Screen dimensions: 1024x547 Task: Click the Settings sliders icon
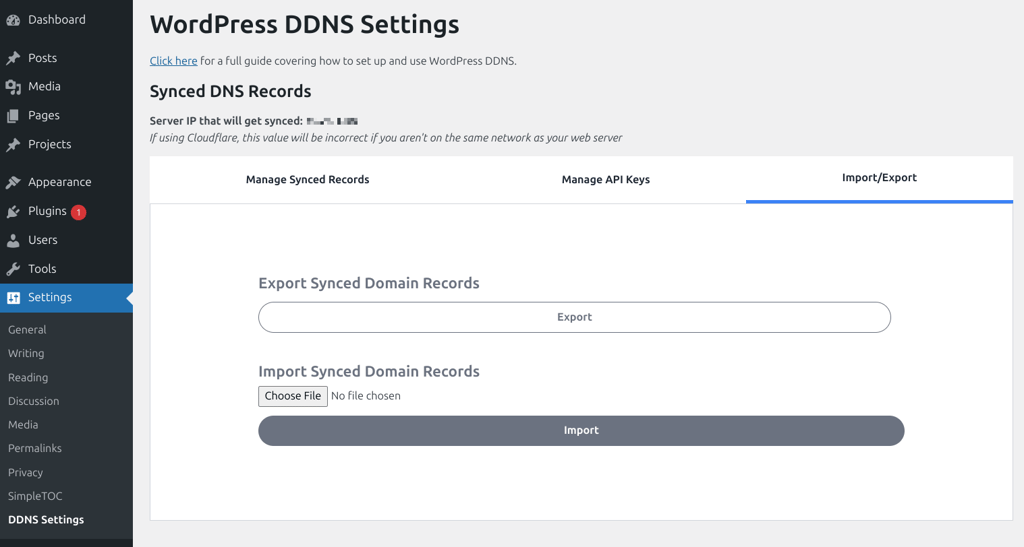[x=13, y=298]
